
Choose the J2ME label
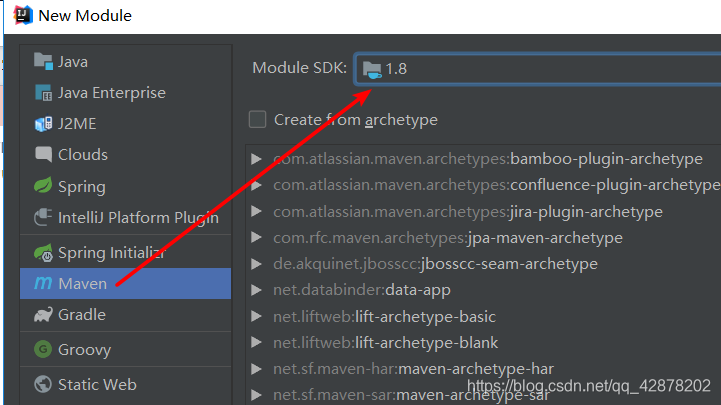pos(77,124)
